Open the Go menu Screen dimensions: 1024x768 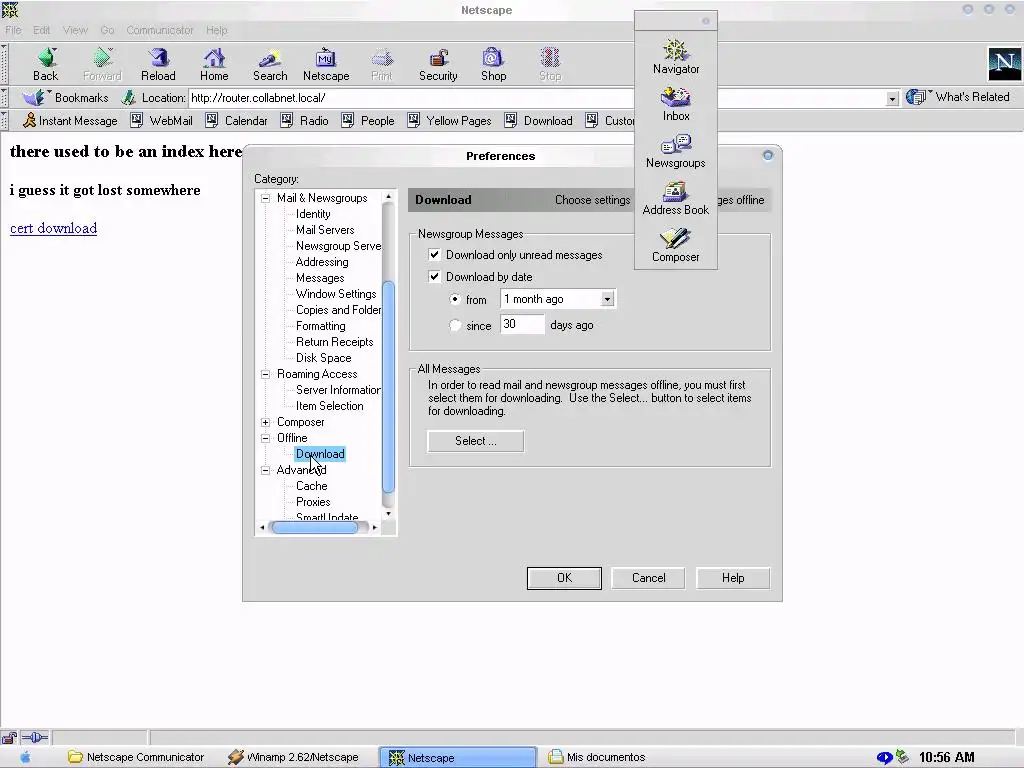click(x=107, y=30)
